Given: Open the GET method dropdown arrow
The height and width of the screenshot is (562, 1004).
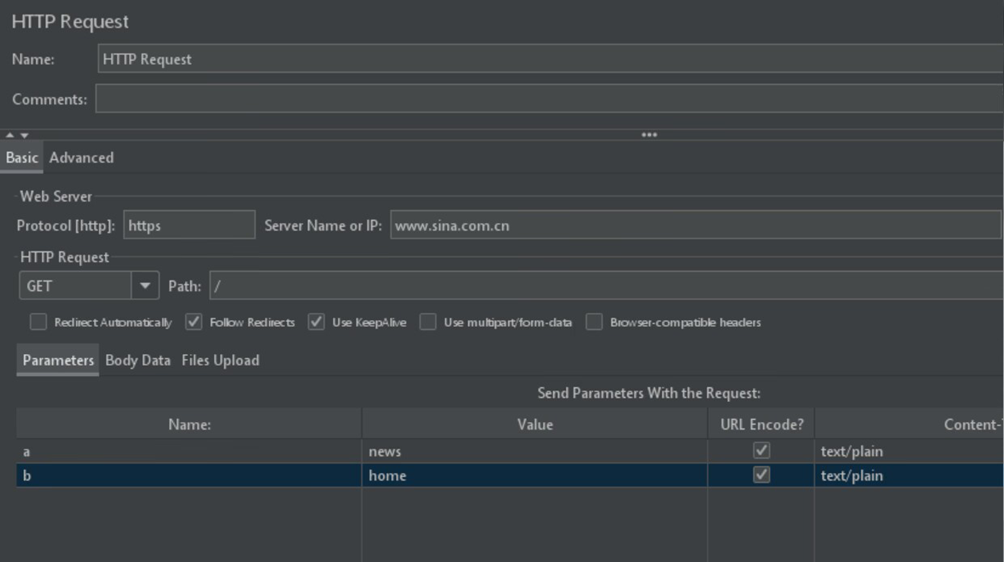Looking at the screenshot, I should point(146,286).
